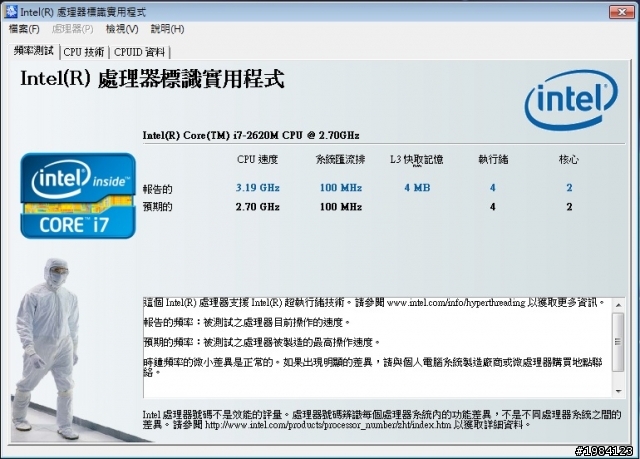Click the scroll down arrow in description box
This screenshot has width=640, height=459.
tap(618, 391)
